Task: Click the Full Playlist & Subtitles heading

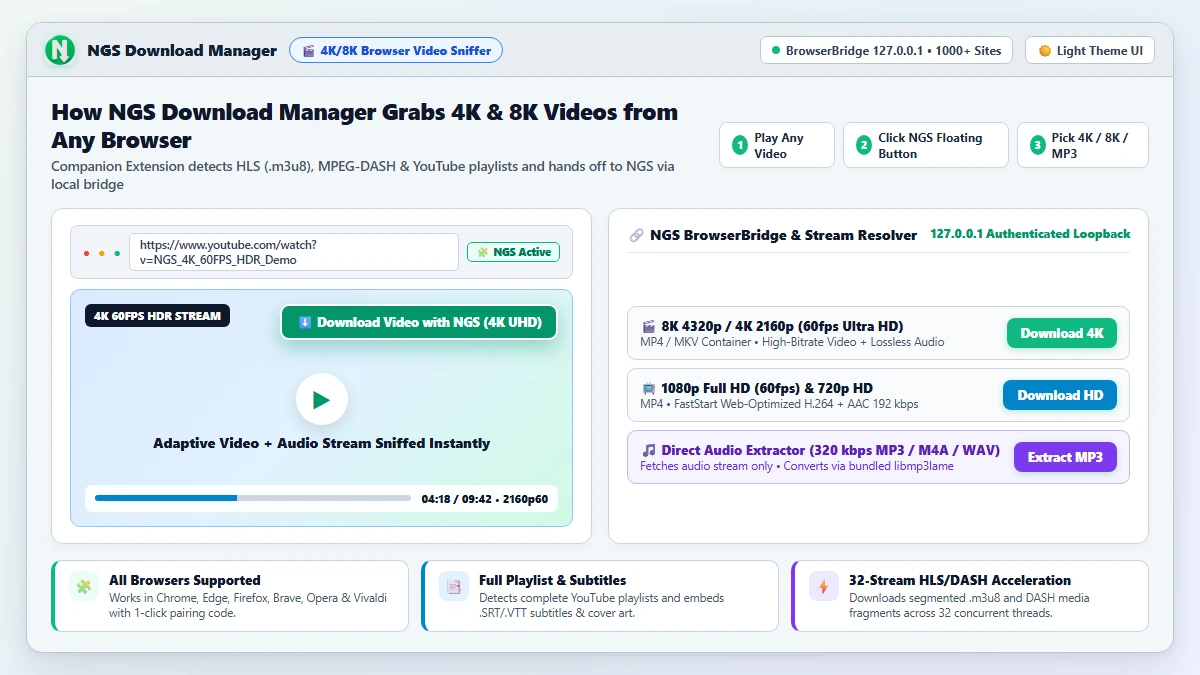Action: pos(552,580)
